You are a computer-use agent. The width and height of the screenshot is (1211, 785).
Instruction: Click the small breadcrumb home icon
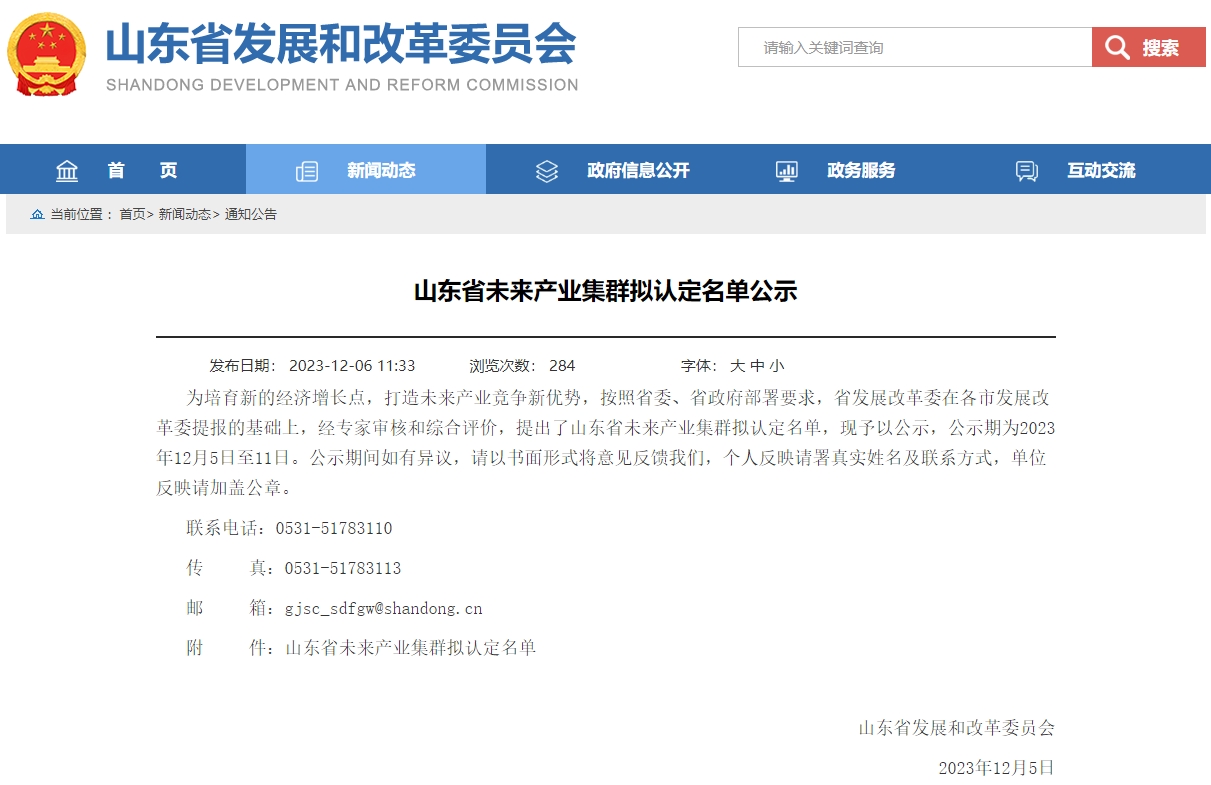click(x=38, y=214)
